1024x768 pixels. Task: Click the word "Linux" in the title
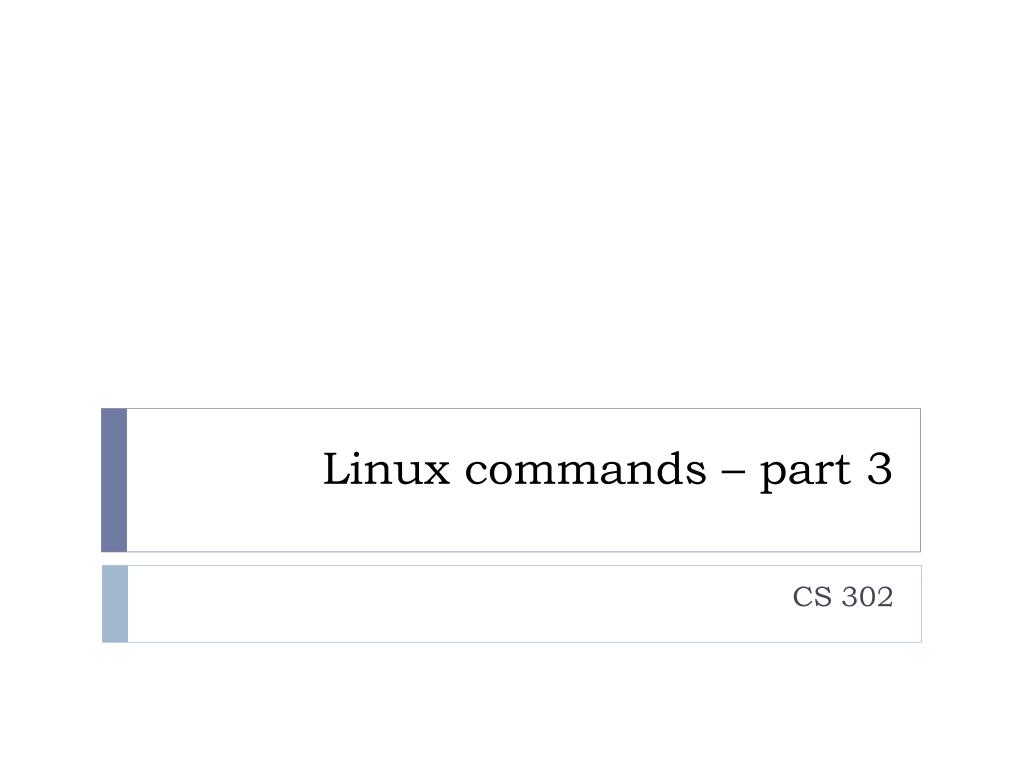(387, 468)
